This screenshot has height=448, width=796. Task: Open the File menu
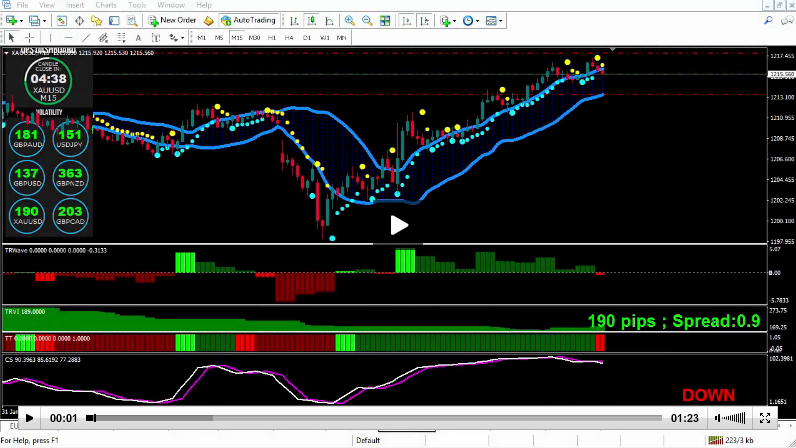(22, 5)
